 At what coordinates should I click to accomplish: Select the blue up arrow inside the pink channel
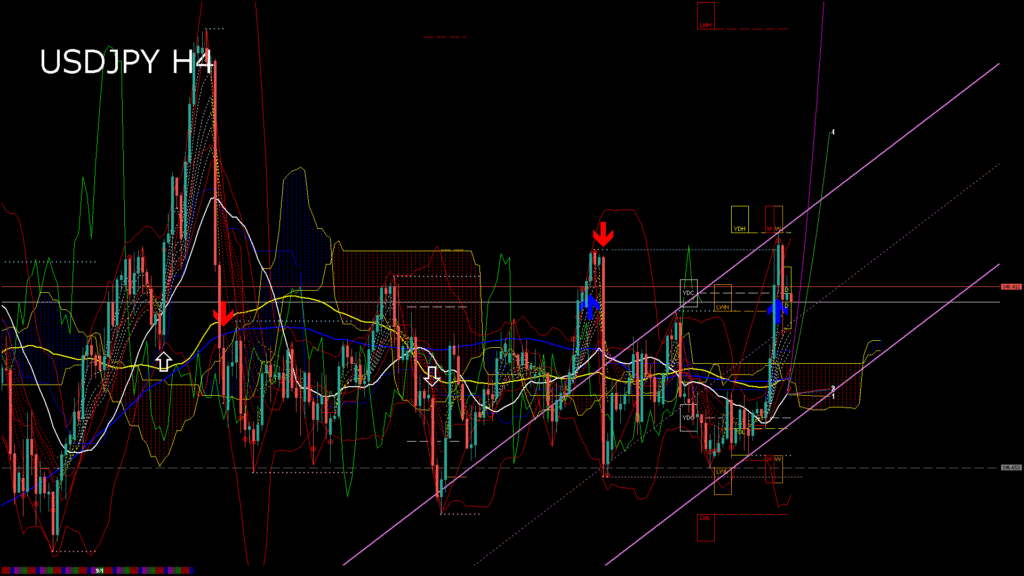tap(776, 309)
